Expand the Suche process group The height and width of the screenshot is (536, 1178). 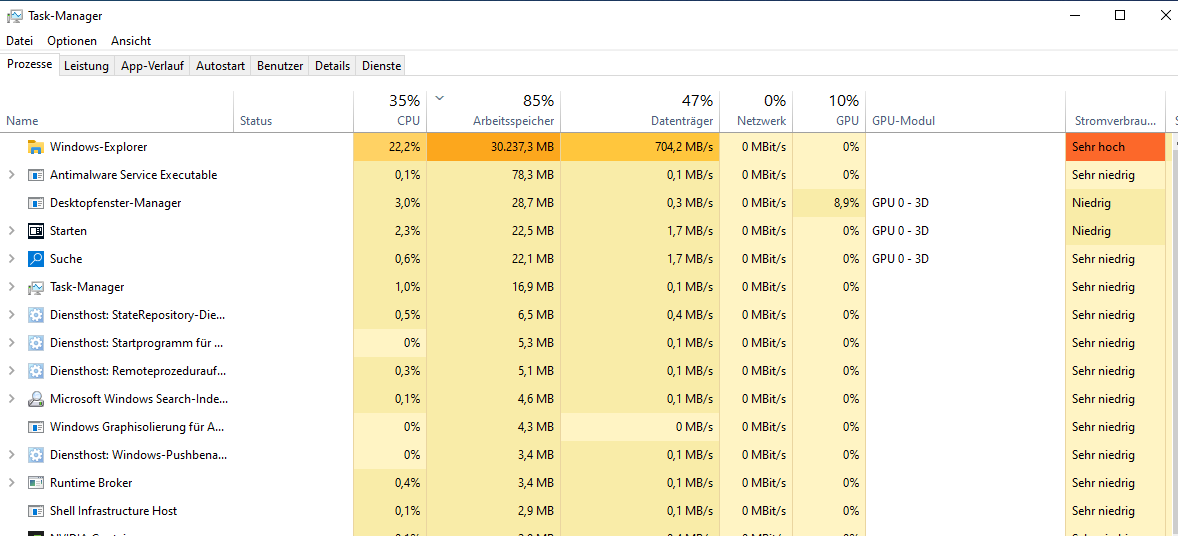[x=11, y=259]
